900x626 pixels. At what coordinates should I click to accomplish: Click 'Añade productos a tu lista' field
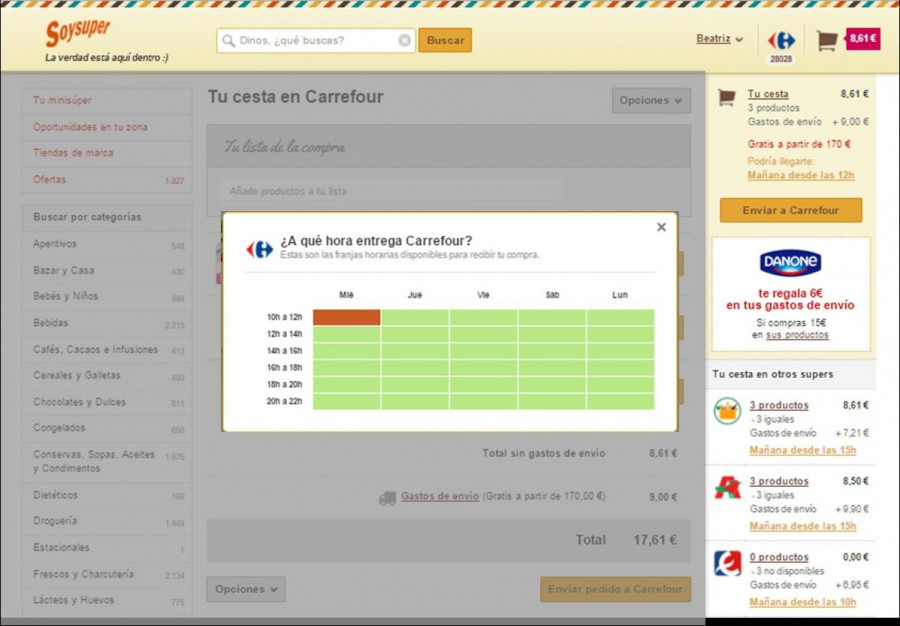(390, 191)
